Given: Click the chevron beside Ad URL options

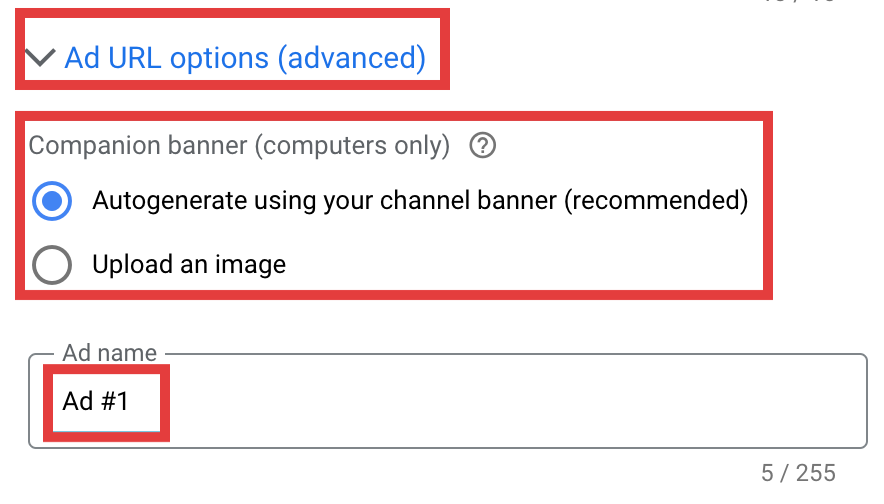Looking at the screenshot, I should tap(41, 57).
